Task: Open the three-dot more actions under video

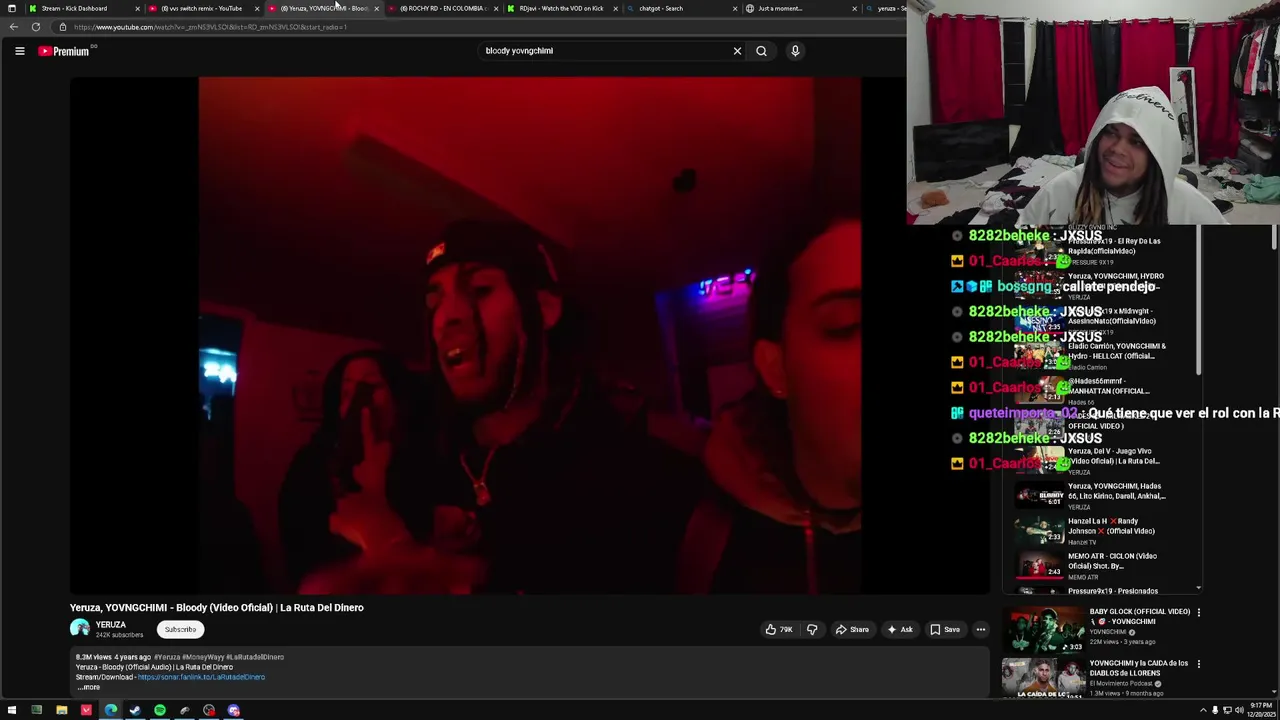Action: pyautogui.click(x=981, y=629)
